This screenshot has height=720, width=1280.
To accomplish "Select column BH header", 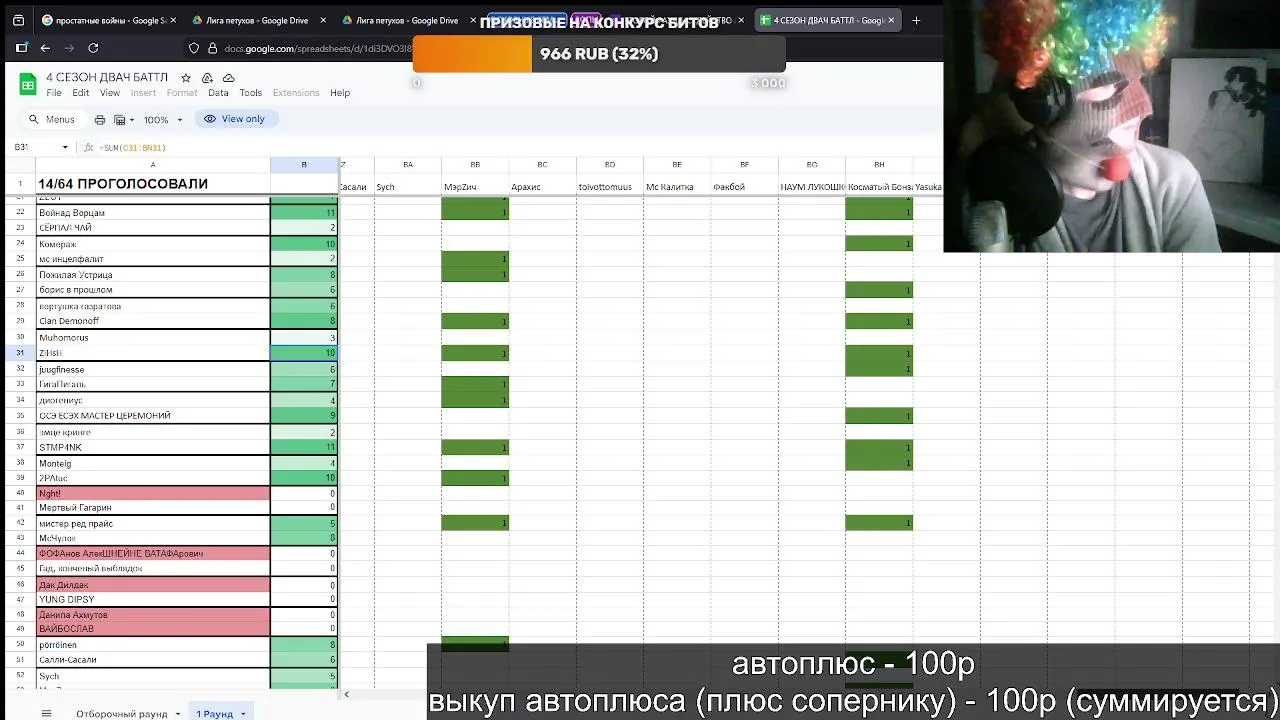I will click(879, 164).
